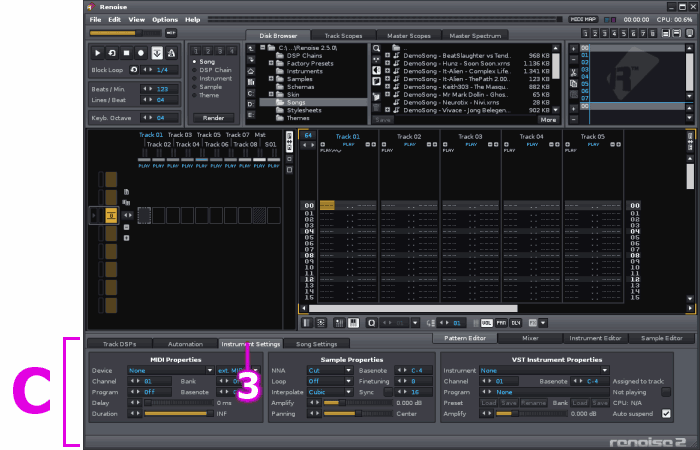Click the pattern loop playback button
Screen dimensions: 700x450
coord(112,53)
